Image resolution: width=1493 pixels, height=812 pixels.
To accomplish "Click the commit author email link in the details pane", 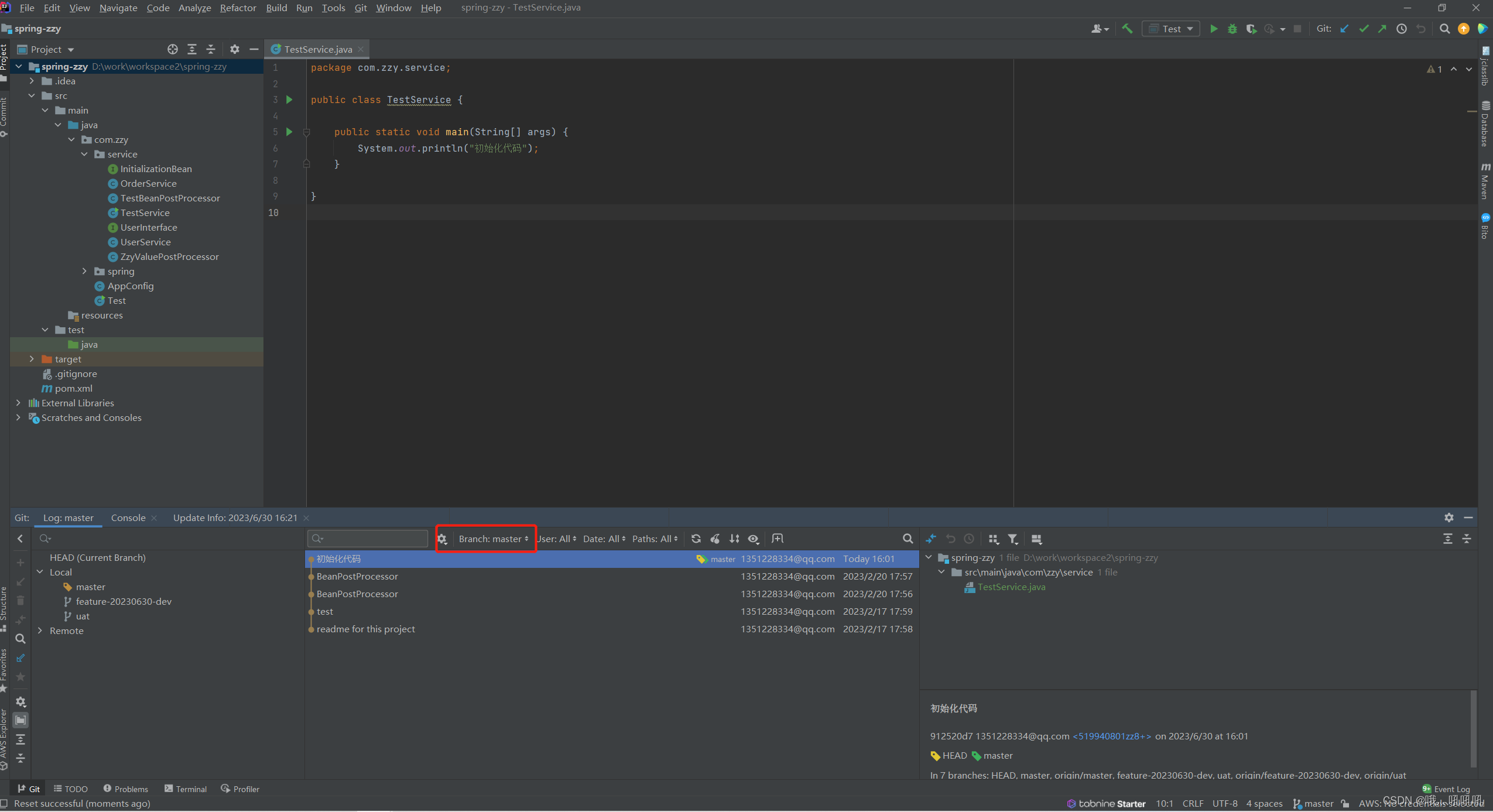I will pyautogui.click(x=1112, y=736).
